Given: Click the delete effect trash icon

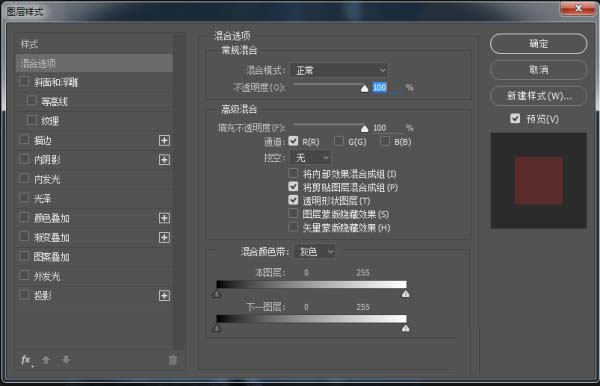Looking at the screenshot, I should (173, 360).
